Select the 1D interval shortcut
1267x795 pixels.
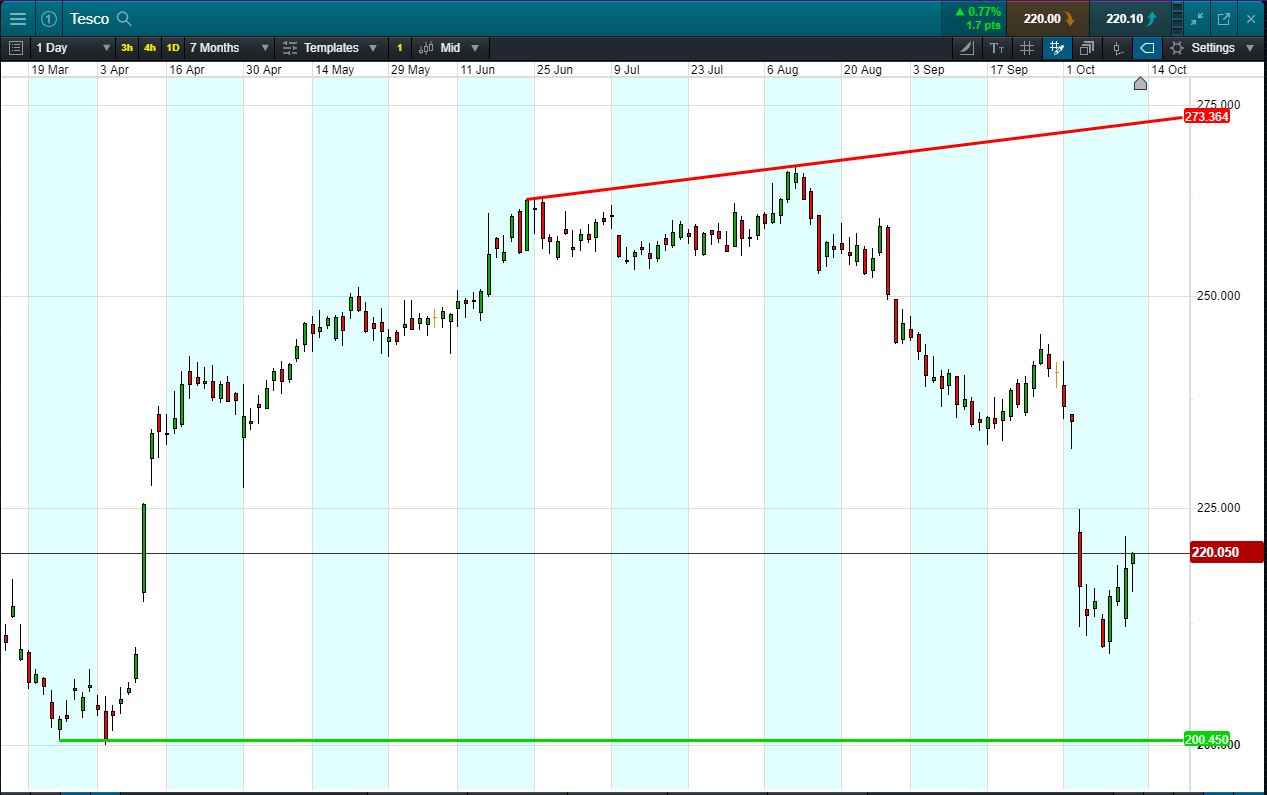(173, 48)
